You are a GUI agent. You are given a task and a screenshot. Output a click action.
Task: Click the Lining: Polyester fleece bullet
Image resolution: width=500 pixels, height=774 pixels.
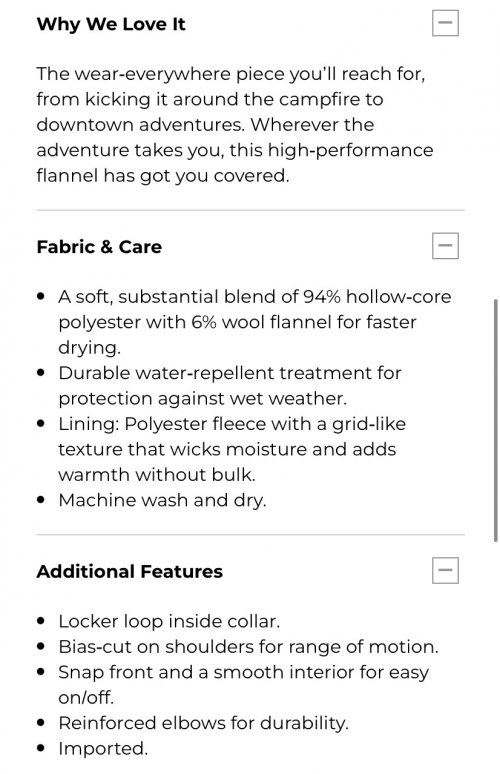pos(232,449)
